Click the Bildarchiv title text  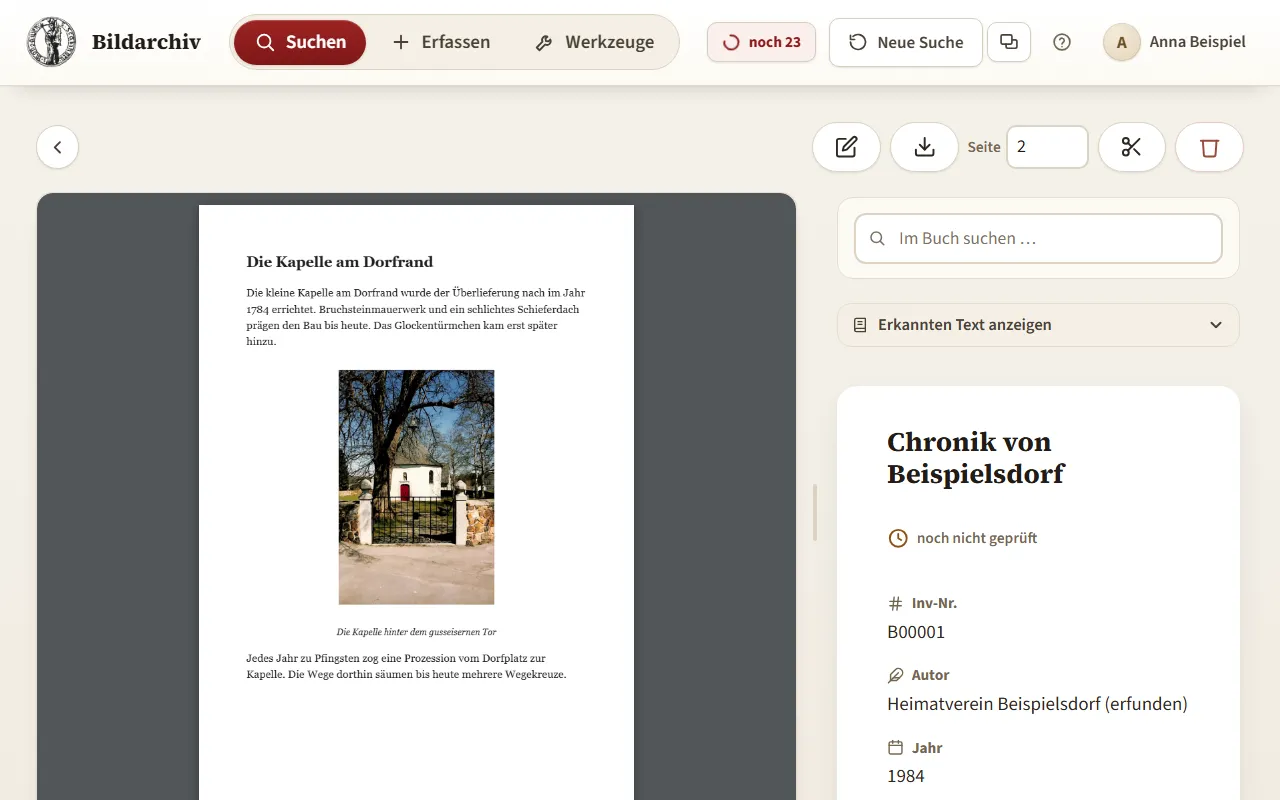(x=146, y=42)
